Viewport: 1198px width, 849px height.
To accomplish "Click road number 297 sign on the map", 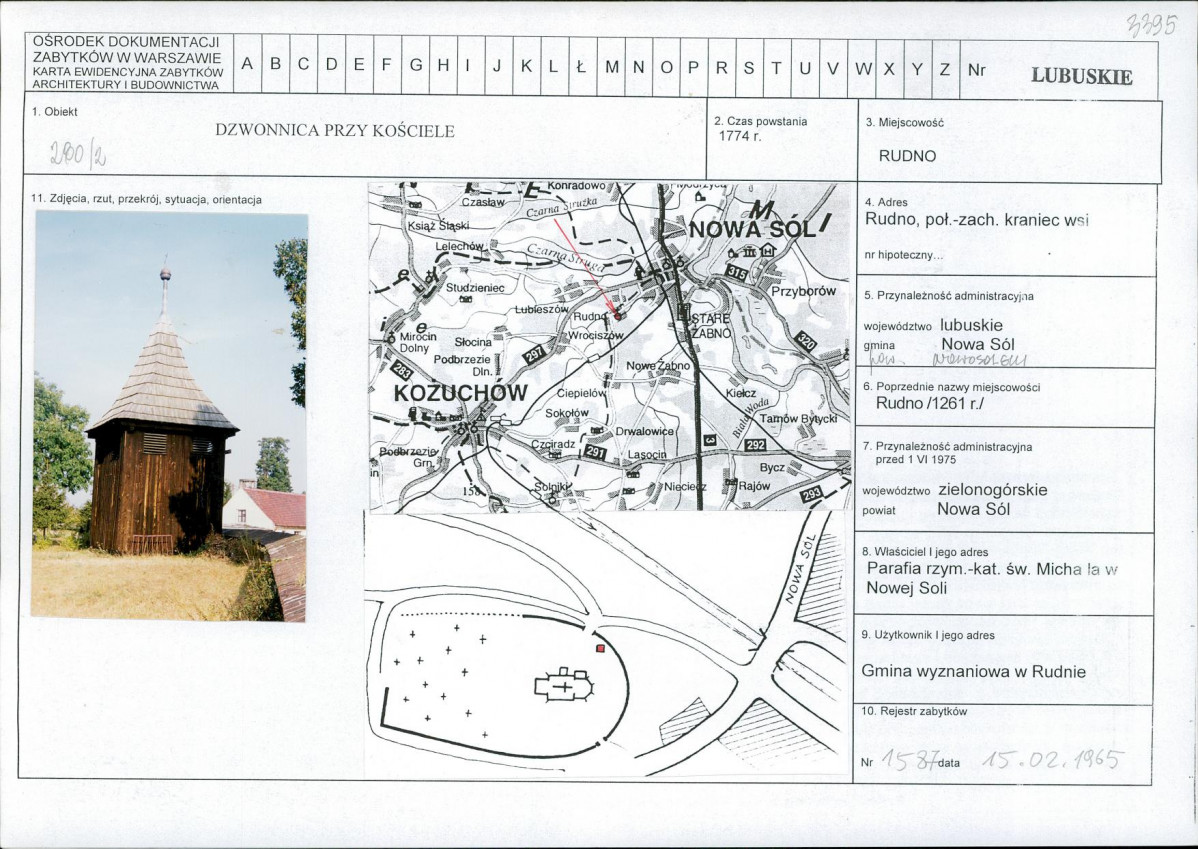I will click(x=536, y=353).
